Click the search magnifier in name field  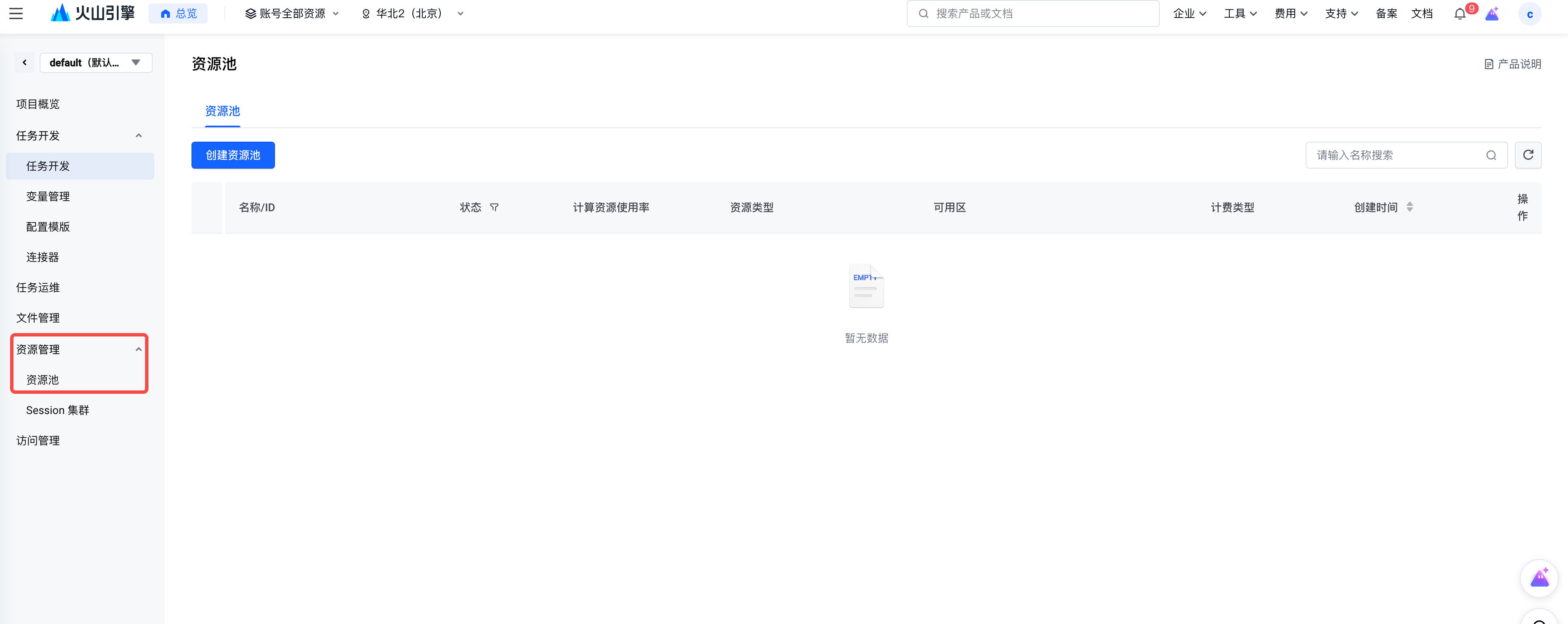[x=1491, y=155]
